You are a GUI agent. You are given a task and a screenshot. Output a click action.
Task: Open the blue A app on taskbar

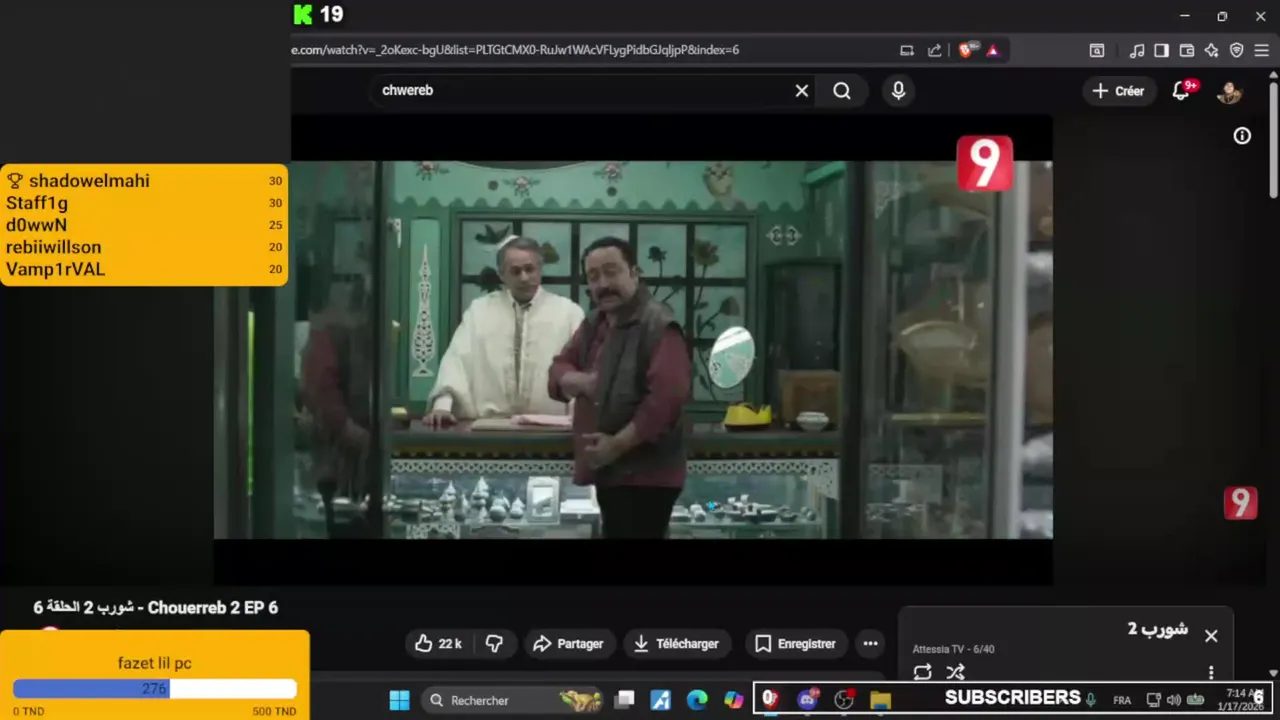tap(660, 700)
